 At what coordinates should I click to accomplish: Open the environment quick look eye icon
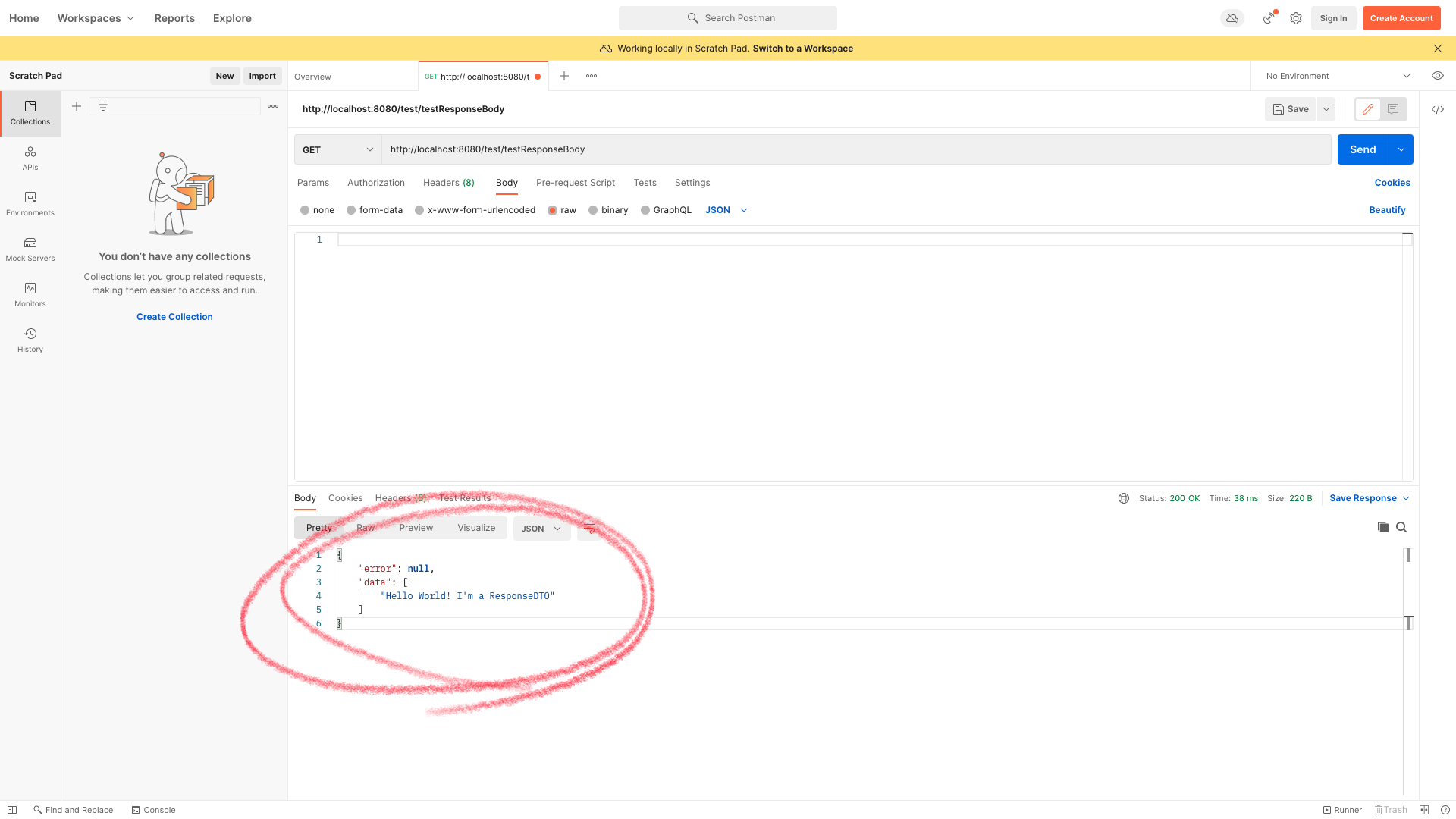point(1437,76)
